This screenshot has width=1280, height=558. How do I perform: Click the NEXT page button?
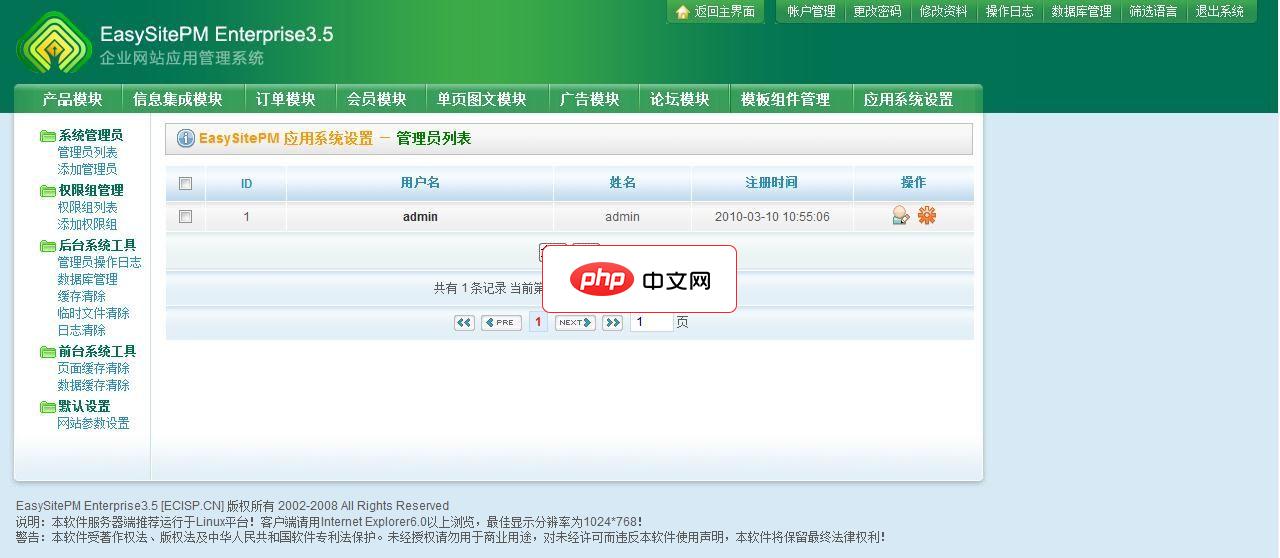(575, 323)
